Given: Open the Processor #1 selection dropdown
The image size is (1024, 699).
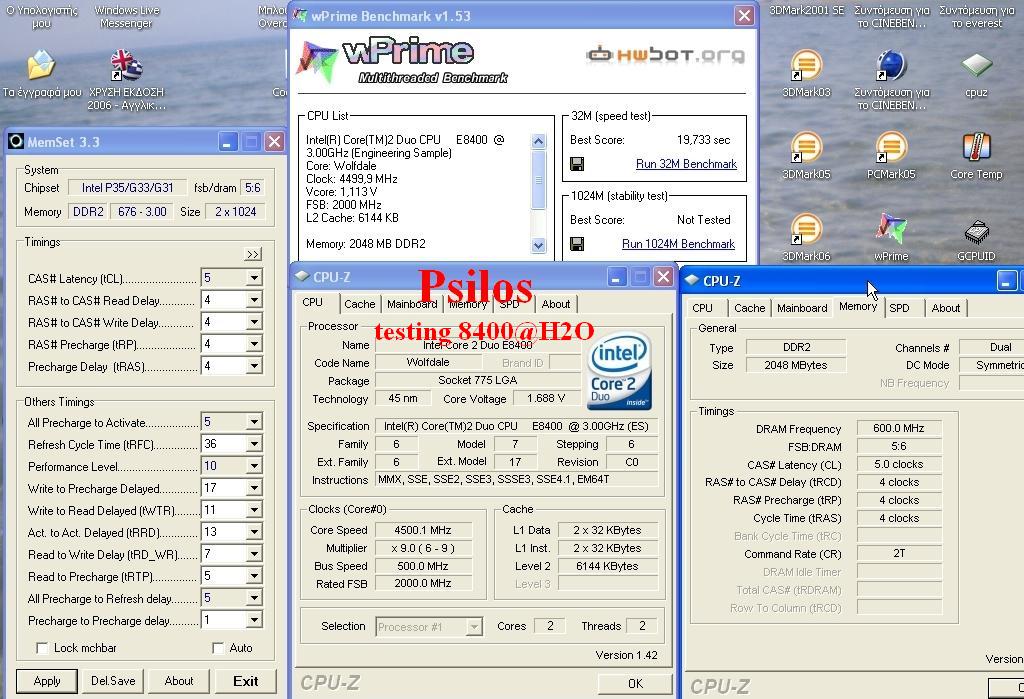Looking at the screenshot, I should point(475,627).
